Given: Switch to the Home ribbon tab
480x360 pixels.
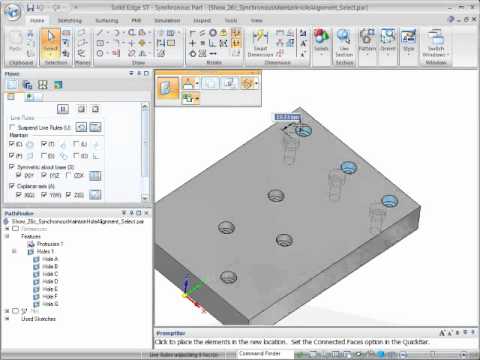Looking at the screenshot, I should (x=37, y=21).
